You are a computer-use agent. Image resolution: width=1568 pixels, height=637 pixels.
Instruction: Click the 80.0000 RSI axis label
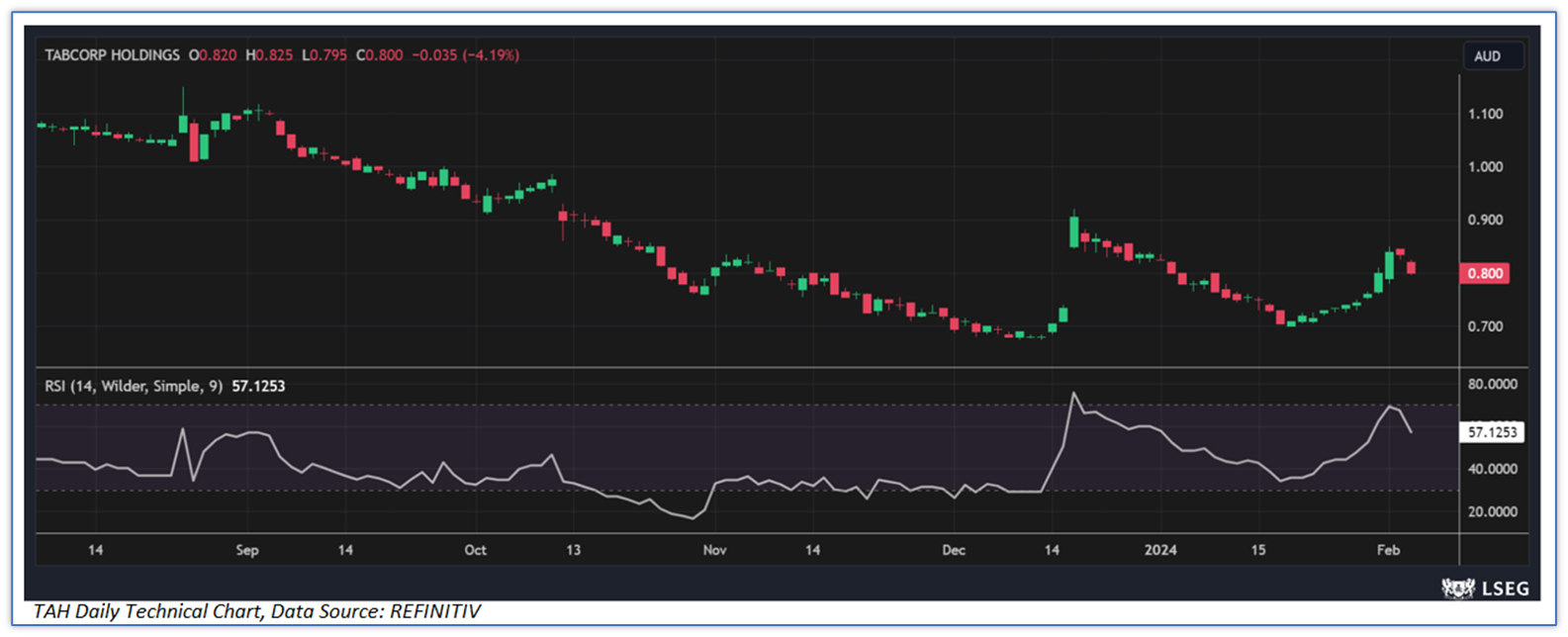[x=1492, y=384]
